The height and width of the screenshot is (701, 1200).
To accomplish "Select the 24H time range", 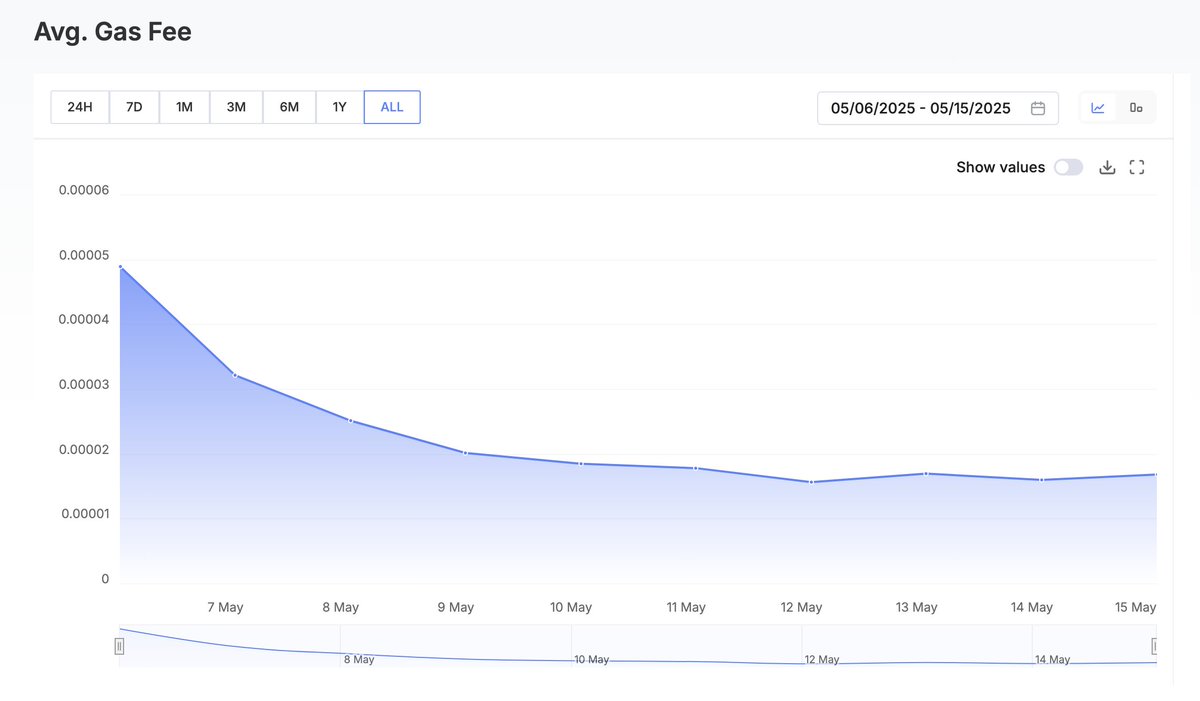I will tap(80, 107).
